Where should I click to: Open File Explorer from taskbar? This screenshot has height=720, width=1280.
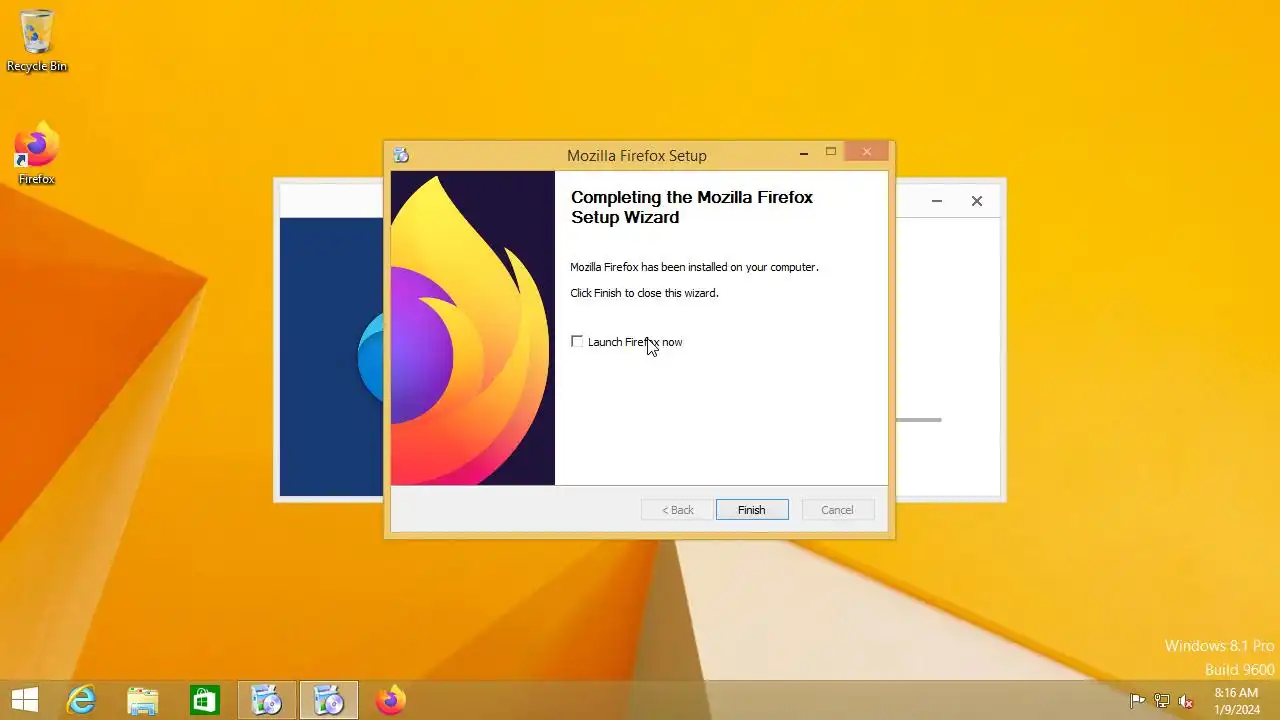[143, 701]
